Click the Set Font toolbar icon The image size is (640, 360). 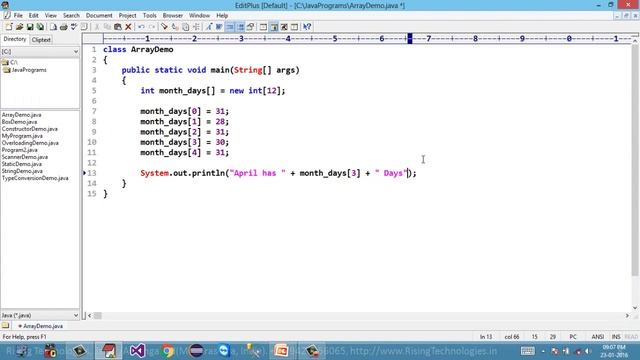pos(209,27)
